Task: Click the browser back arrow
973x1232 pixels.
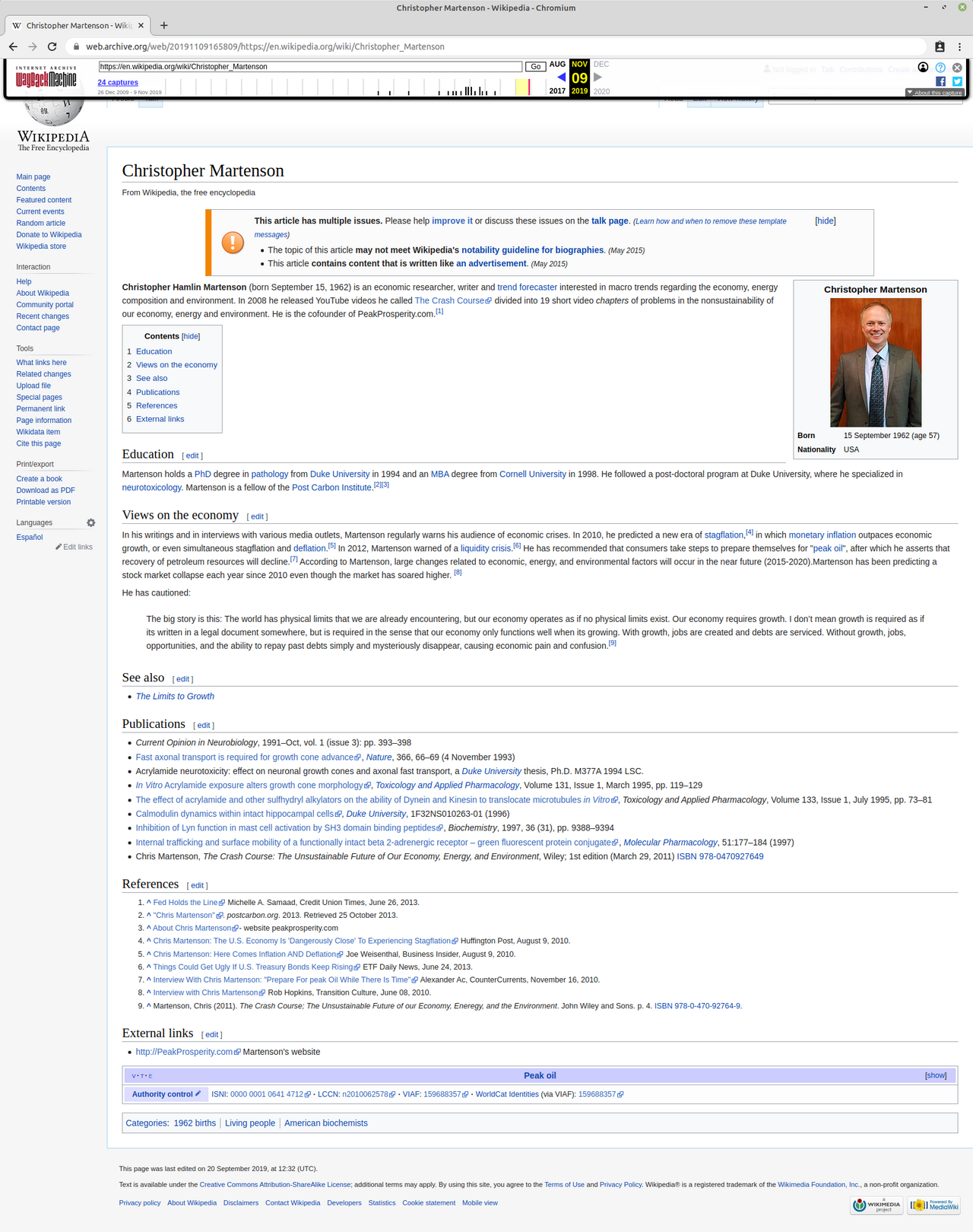Action: (x=13, y=46)
